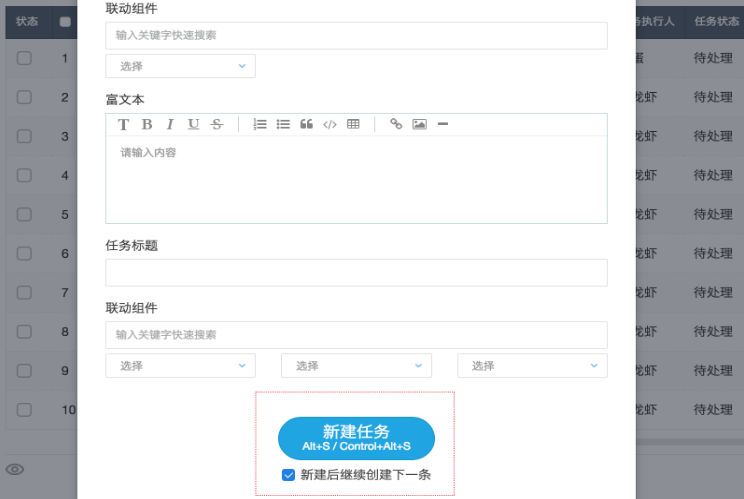744x499 pixels.
Task: Click the bold formatting icon
Action: (147, 124)
